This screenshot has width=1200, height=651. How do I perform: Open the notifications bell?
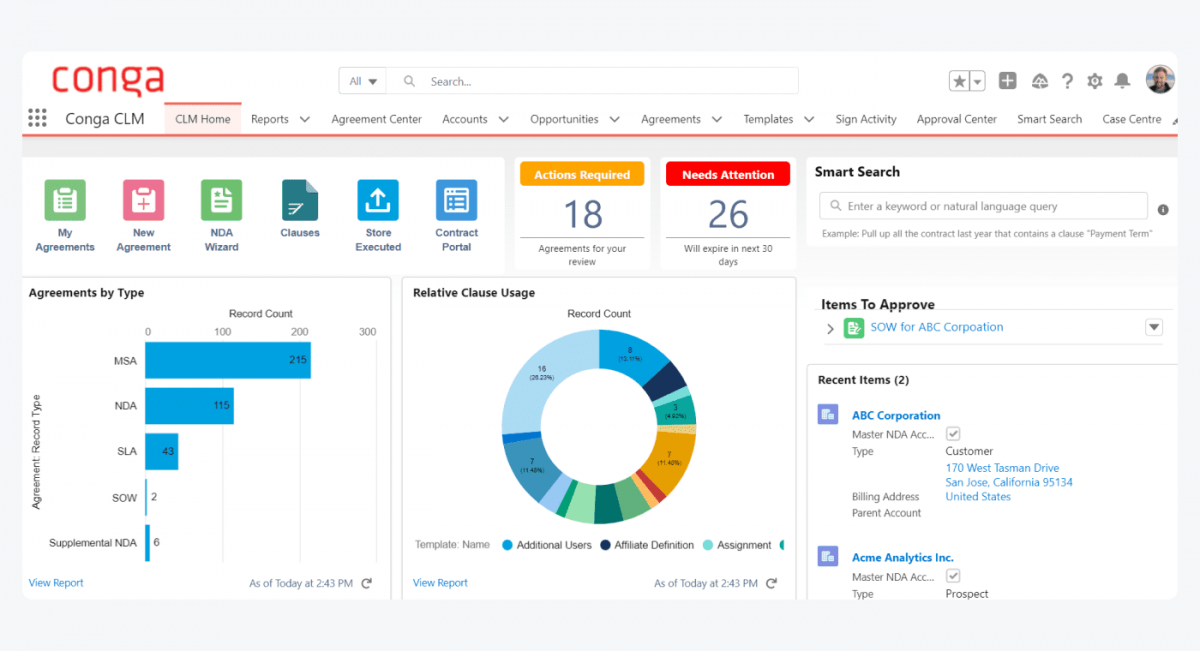click(x=1122, y=80)
